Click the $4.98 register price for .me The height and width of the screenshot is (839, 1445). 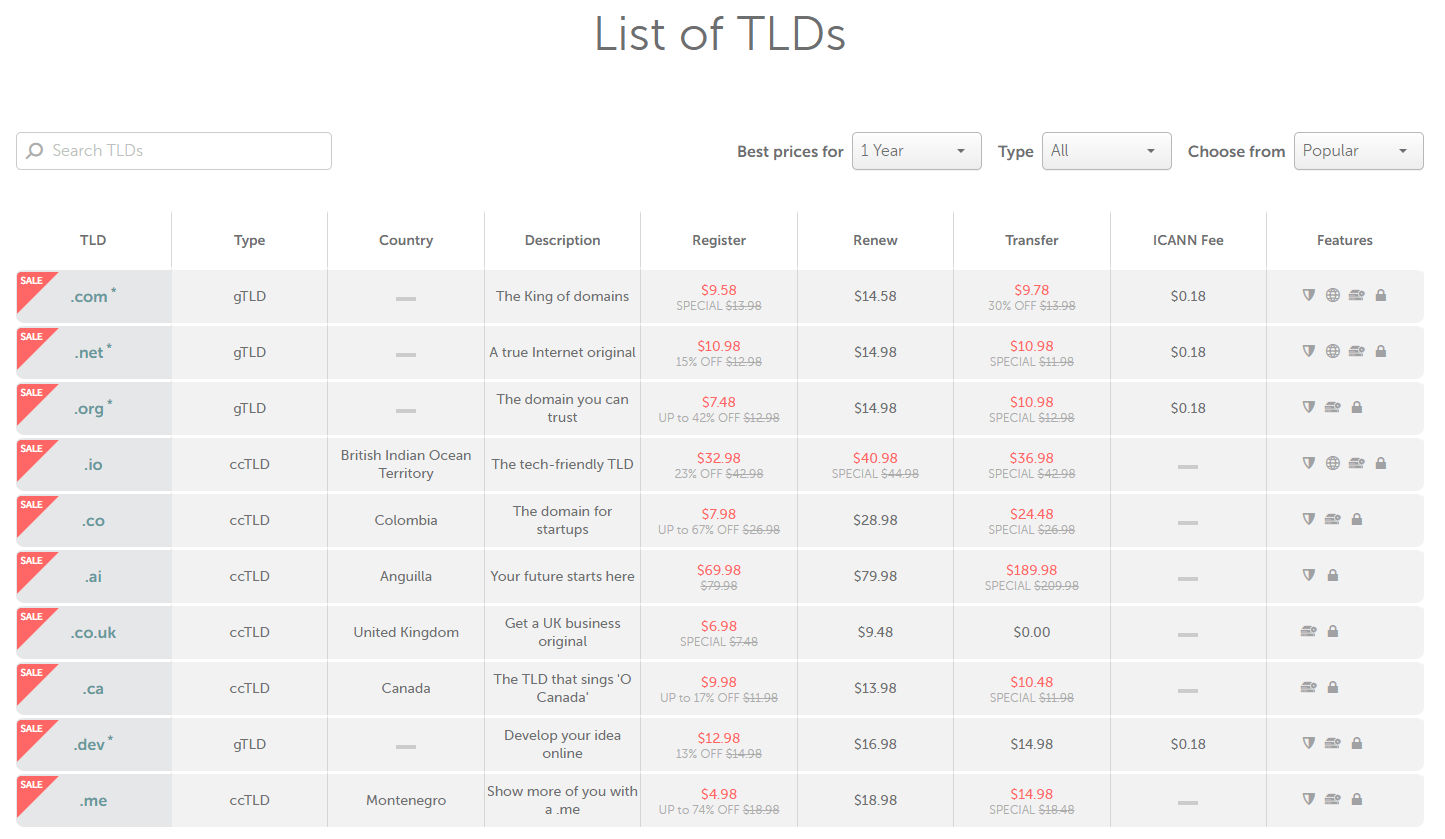coord(719,794)
